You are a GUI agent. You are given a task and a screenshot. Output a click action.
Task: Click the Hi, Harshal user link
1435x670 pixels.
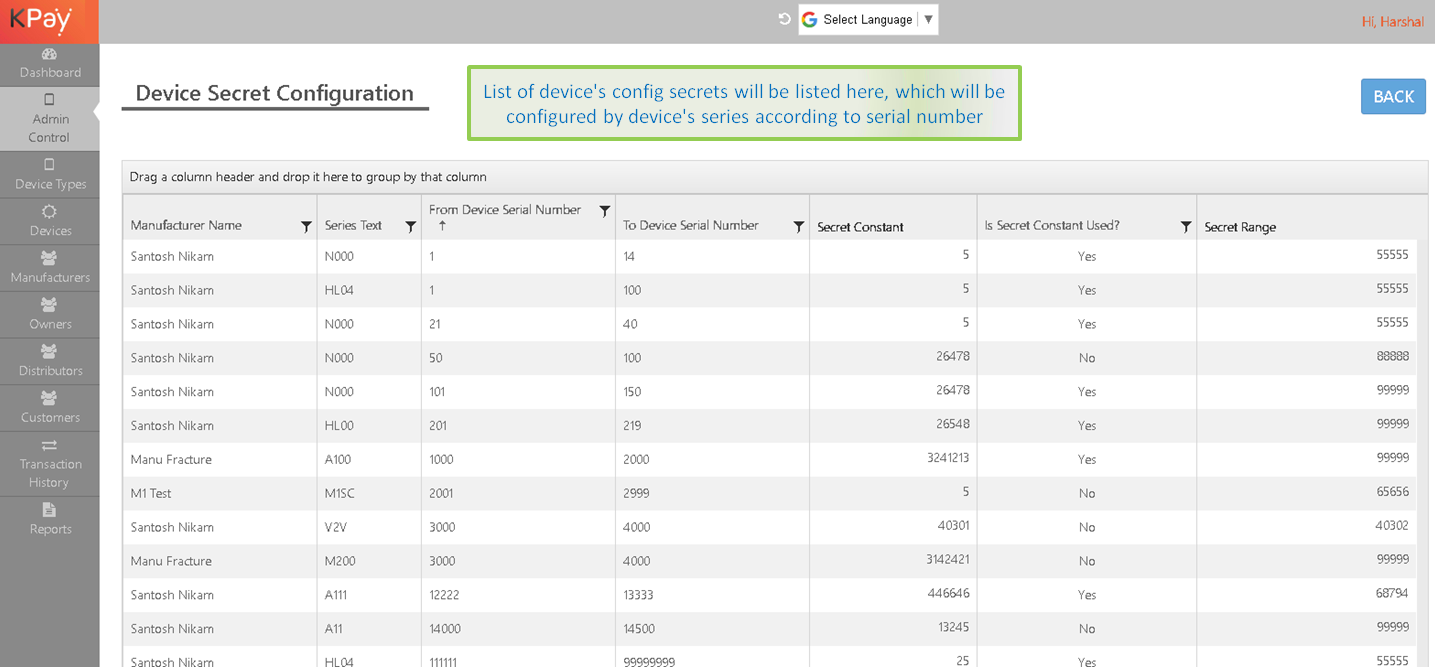coord(1392,21)
